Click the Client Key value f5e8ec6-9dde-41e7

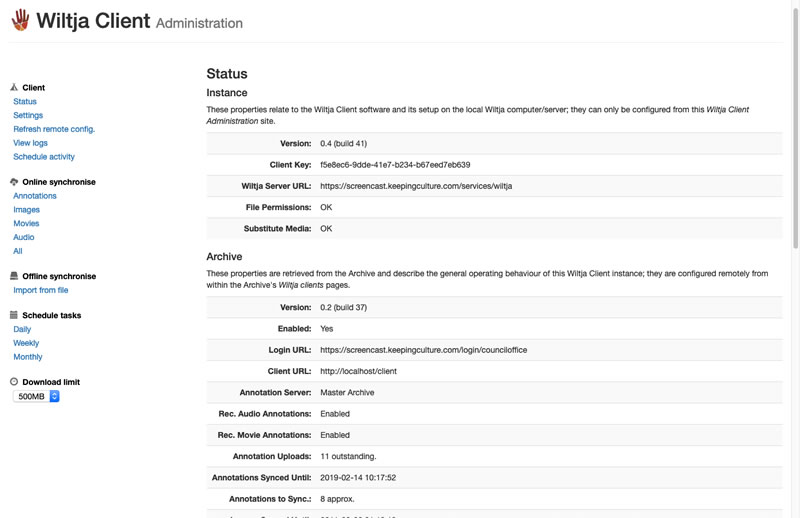[x=395, y=165]
